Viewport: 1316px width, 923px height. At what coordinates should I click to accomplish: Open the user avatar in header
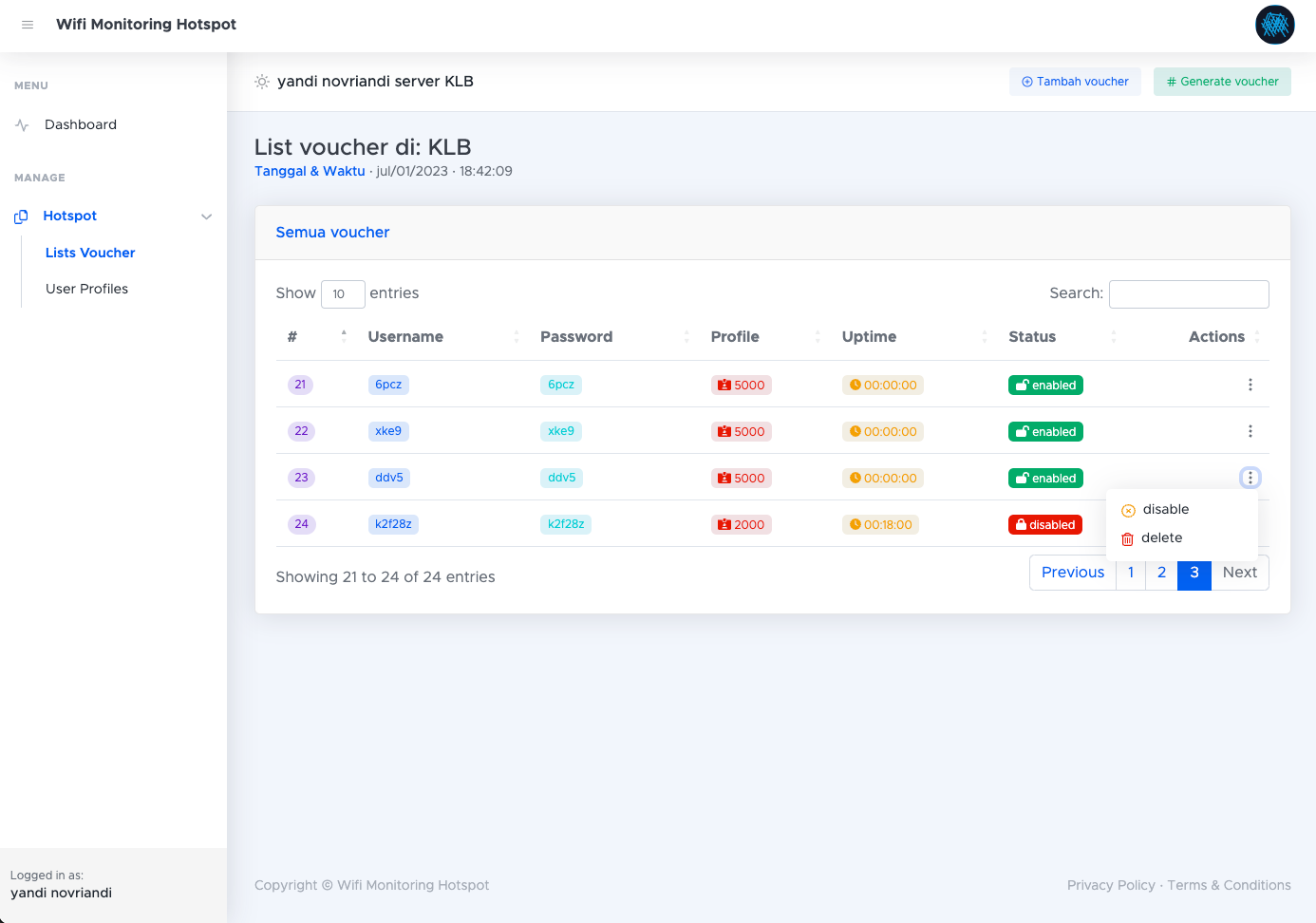click(x=1274, y=25)
